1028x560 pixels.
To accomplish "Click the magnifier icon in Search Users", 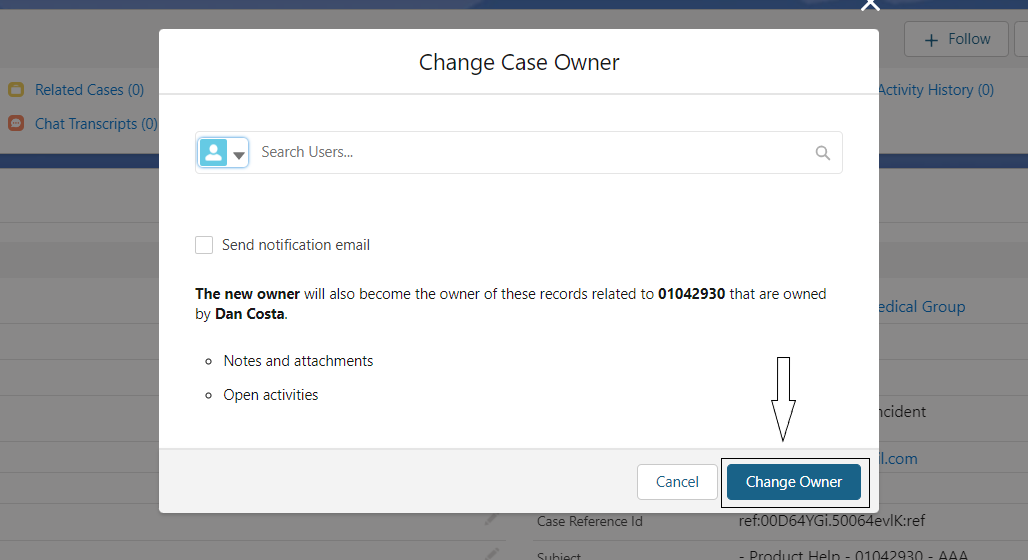I will pos(823,153).
